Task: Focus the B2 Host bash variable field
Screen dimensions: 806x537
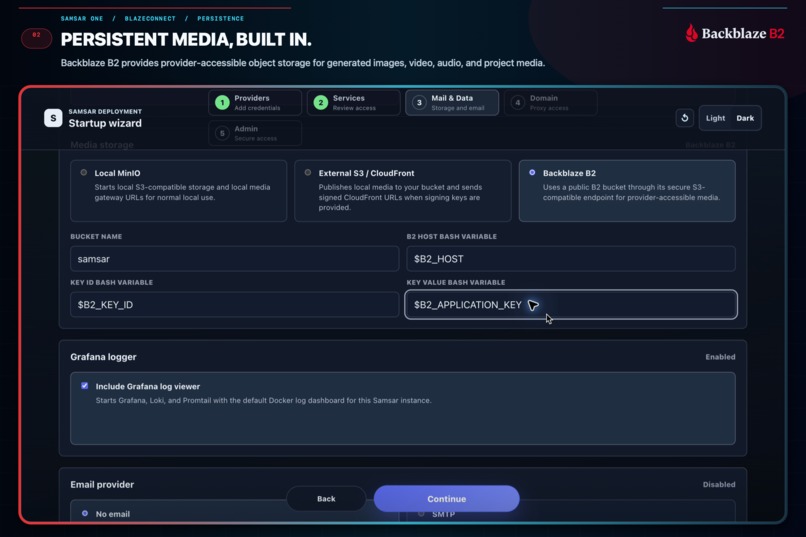Action: (571, 258)
